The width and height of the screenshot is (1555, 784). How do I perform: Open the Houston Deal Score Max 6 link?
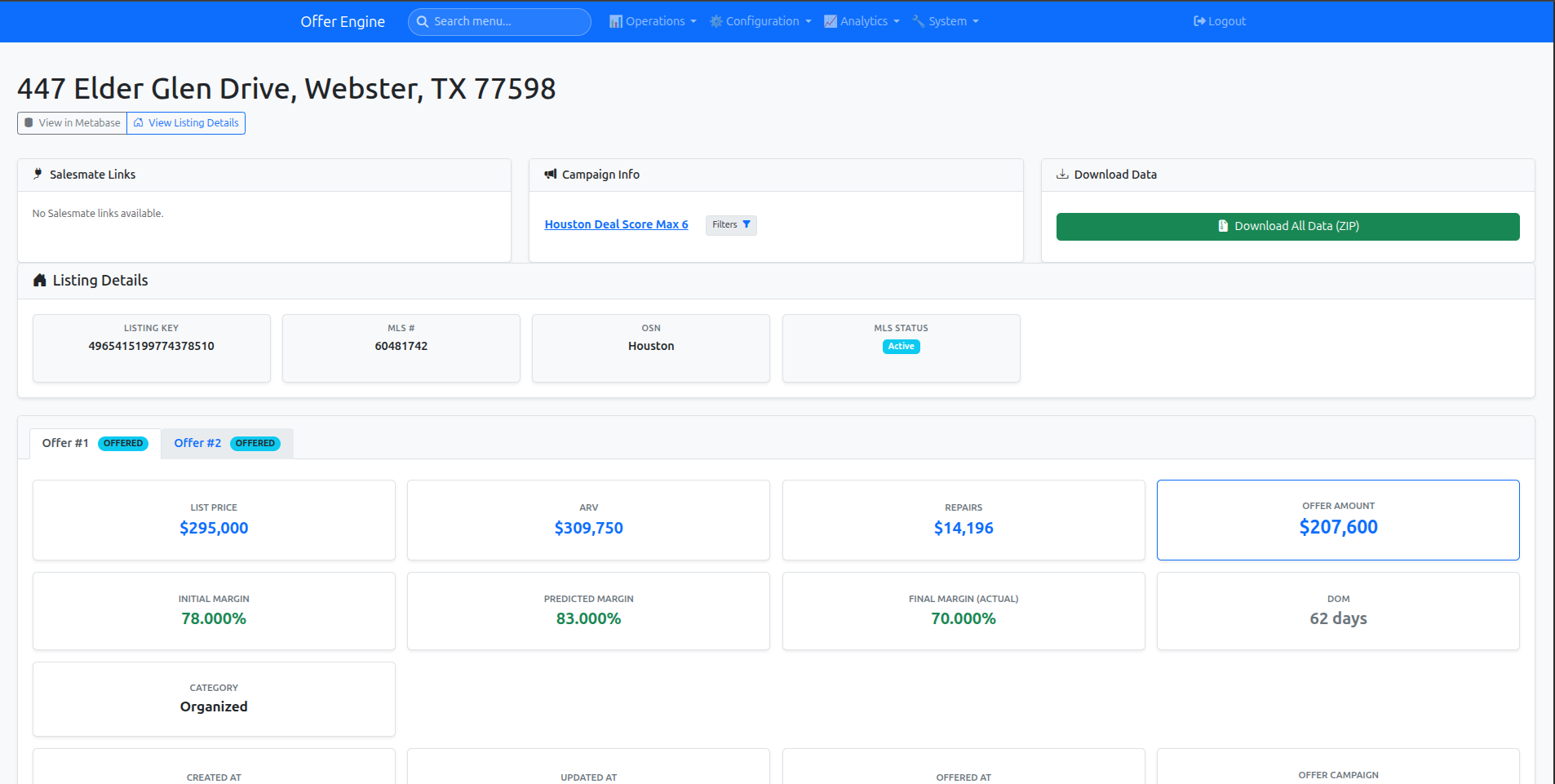[616, 225]
